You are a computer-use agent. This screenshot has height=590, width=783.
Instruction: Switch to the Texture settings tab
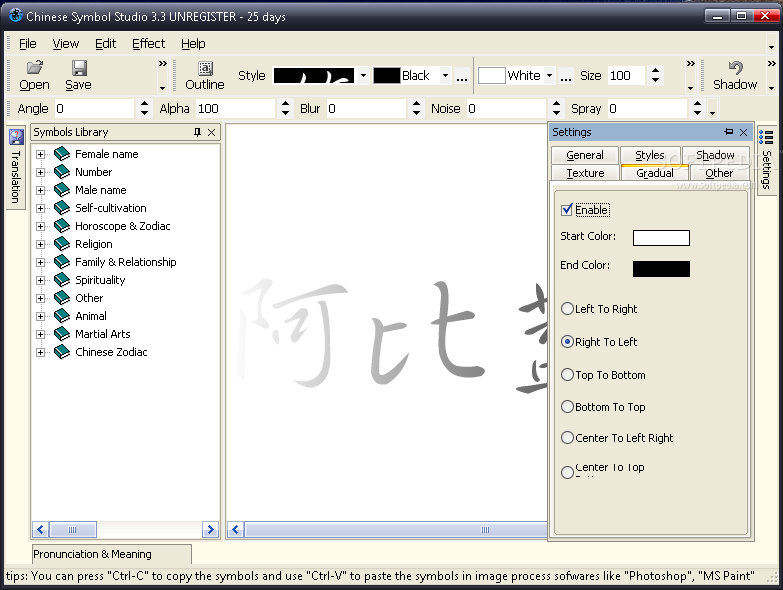585,173
